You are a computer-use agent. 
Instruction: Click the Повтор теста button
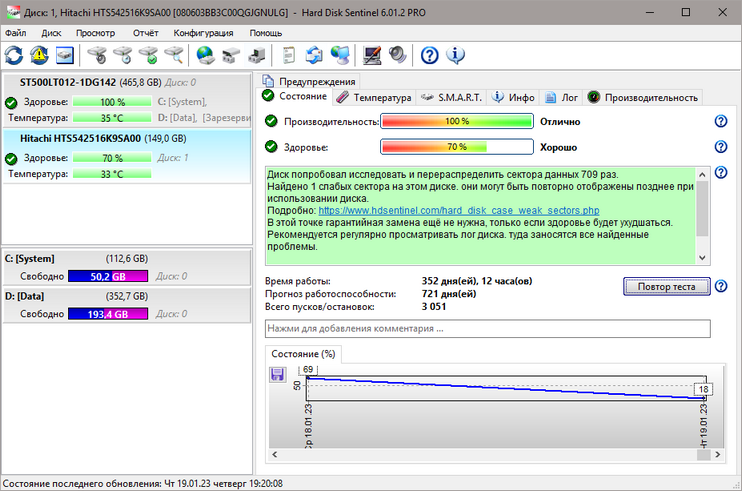(x=667, y=287)
